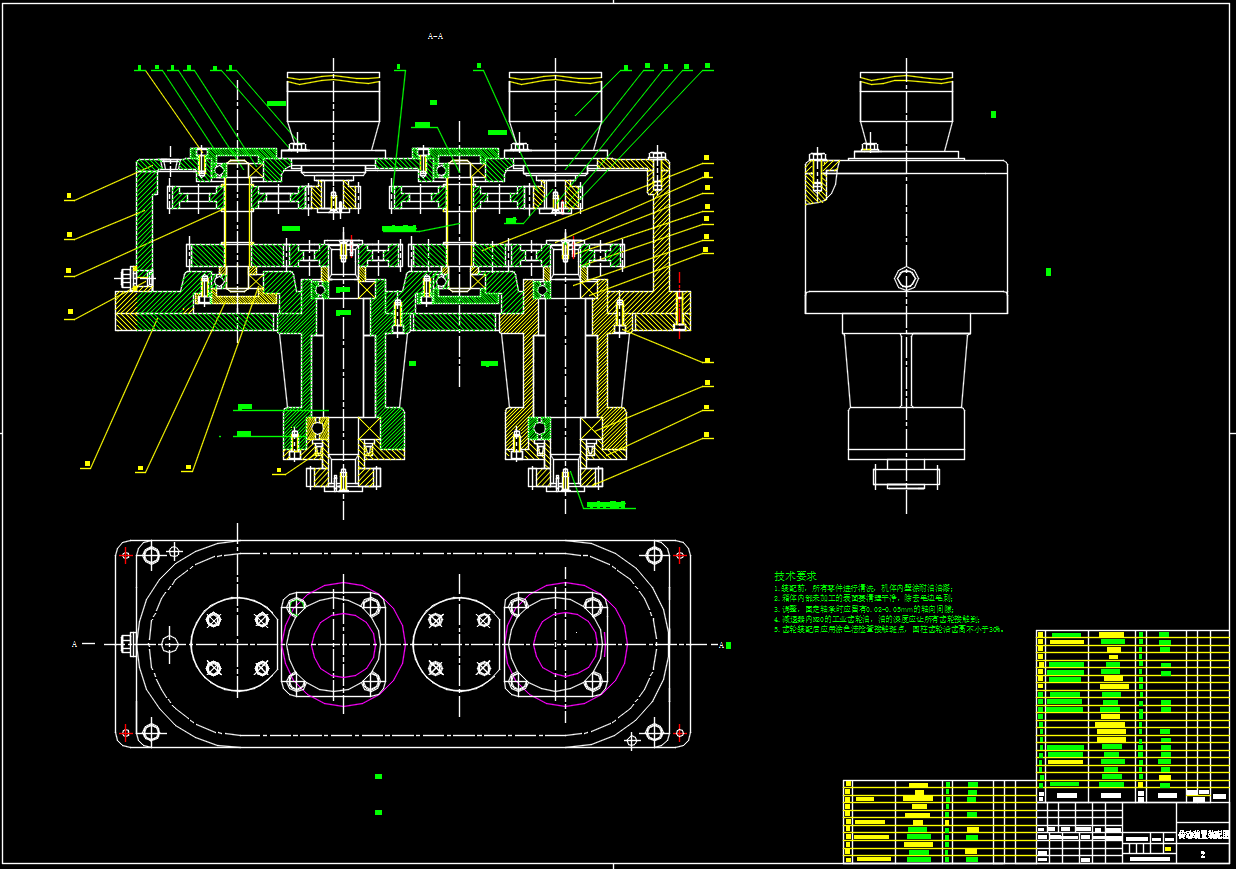Select the right magenta gear circle in plan view
Screen dimensions: 1236x869
565,645
